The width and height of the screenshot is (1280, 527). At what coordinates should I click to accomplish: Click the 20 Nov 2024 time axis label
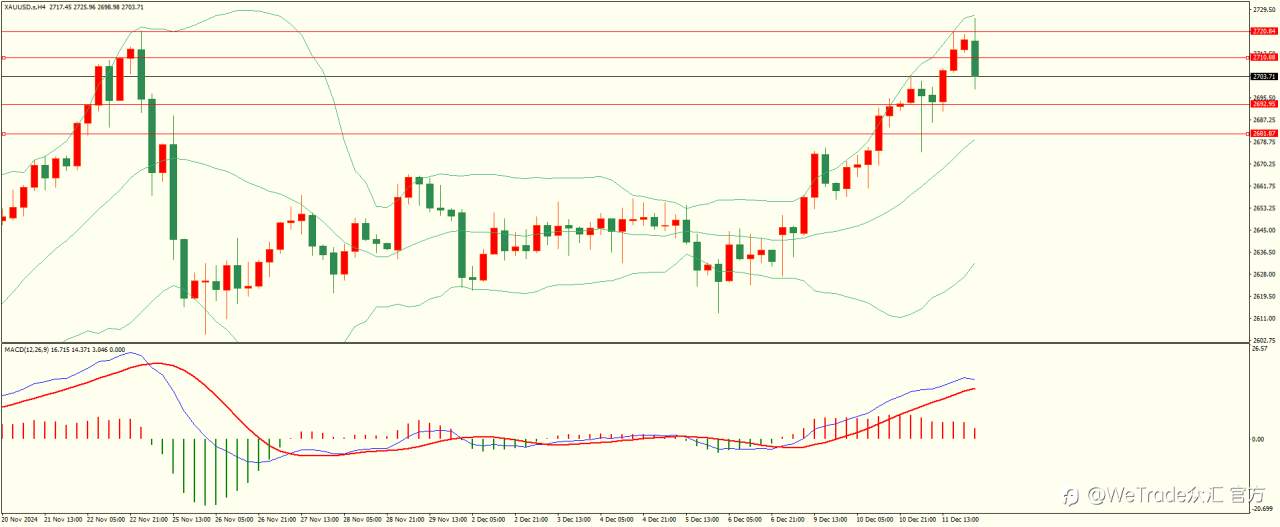[x=20, y=520]
